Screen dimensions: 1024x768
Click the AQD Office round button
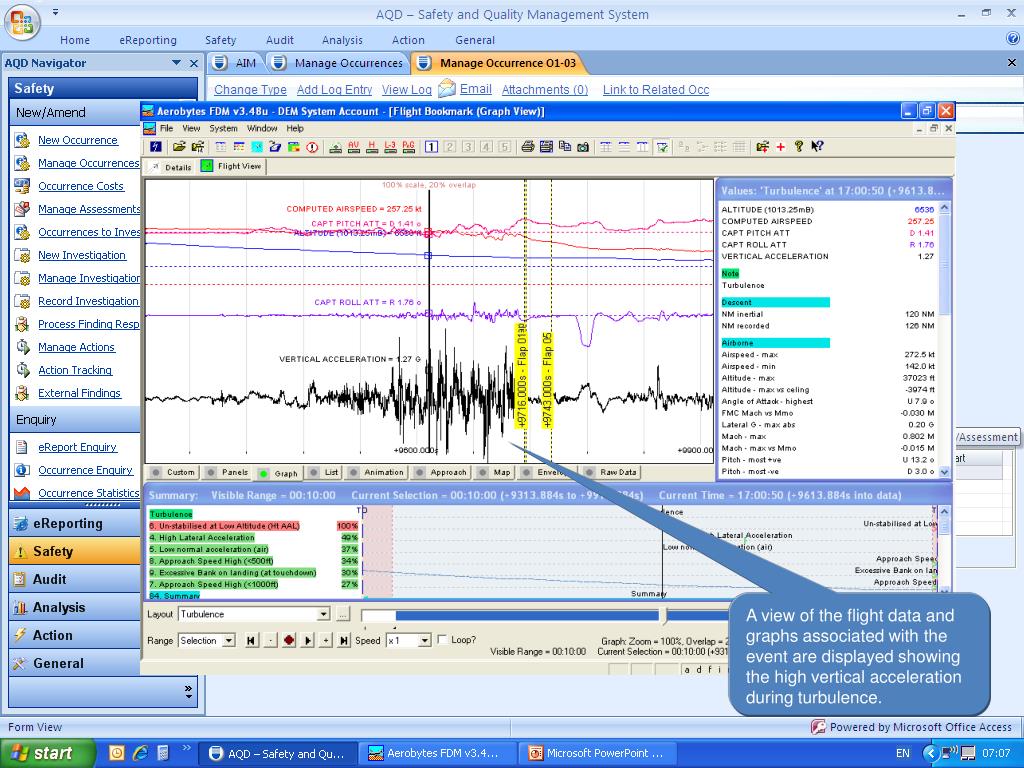pos(22,22)
